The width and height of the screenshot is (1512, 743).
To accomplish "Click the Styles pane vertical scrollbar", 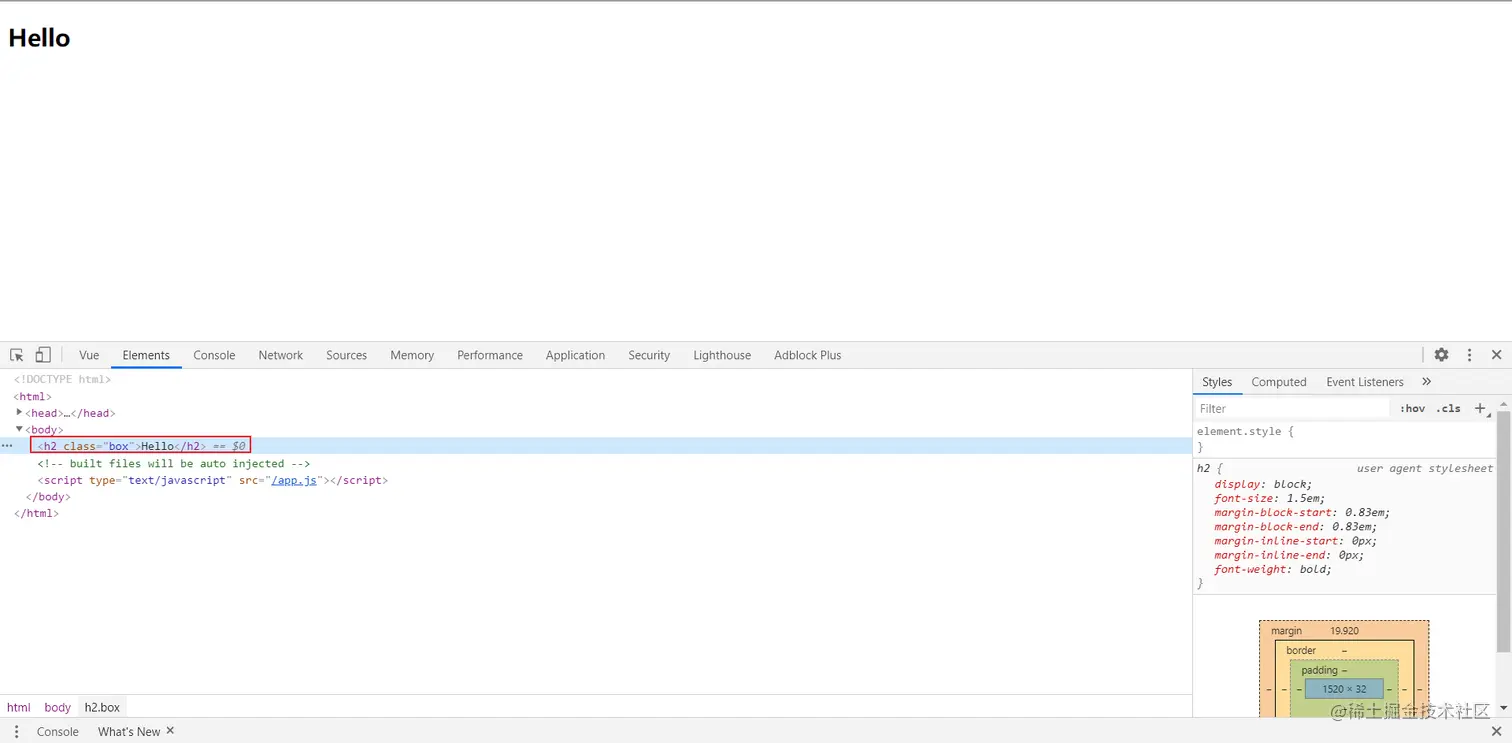I will click(1503, 530).
